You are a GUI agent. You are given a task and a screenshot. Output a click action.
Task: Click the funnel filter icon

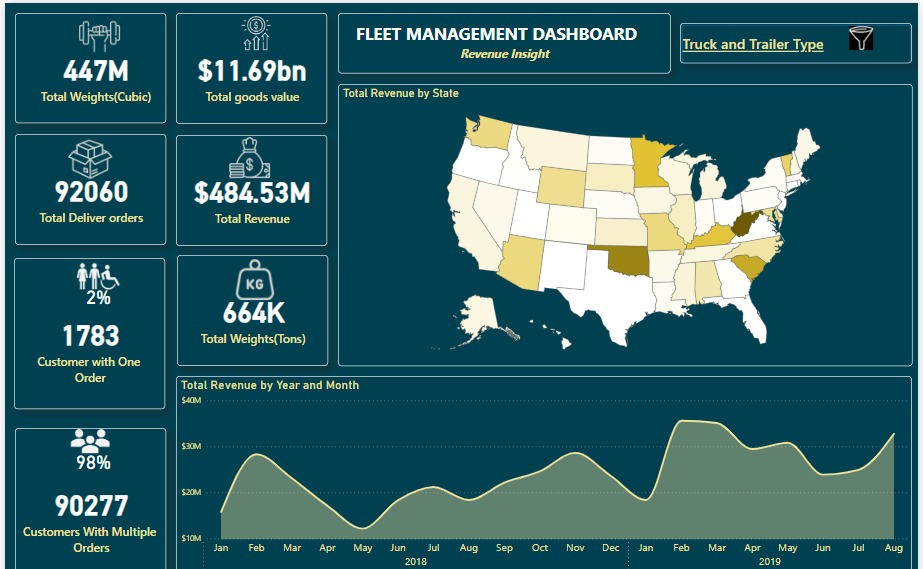(861, 39)
